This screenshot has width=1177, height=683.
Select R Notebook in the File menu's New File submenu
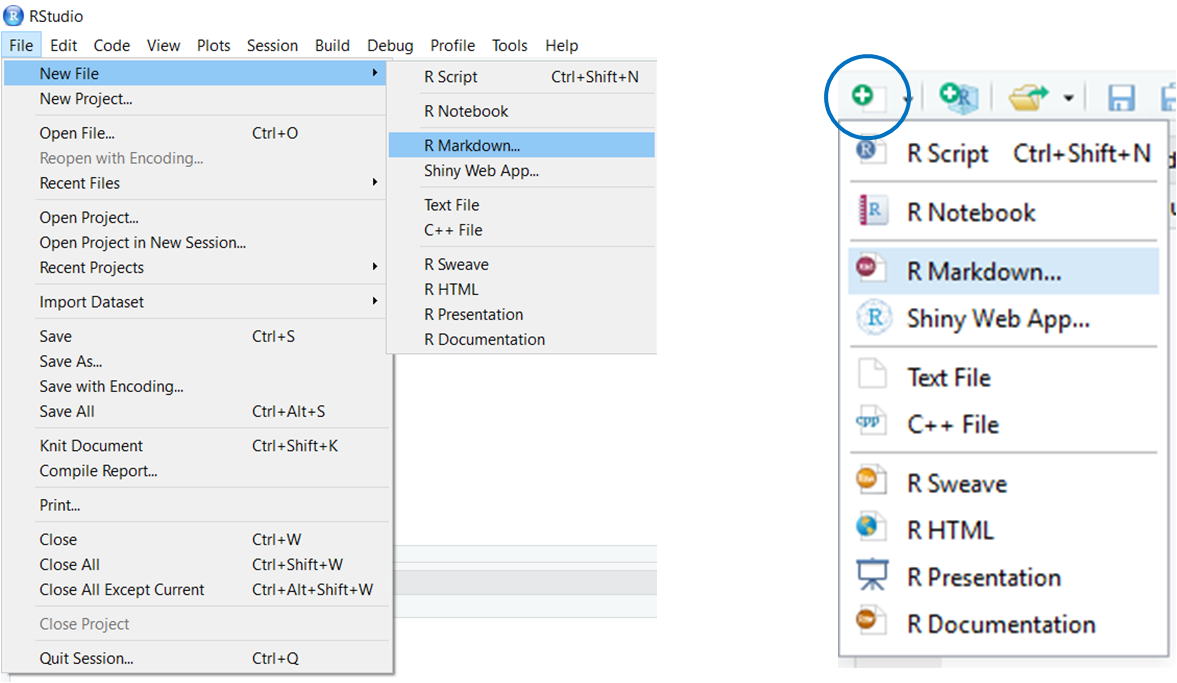pos(466,111)
